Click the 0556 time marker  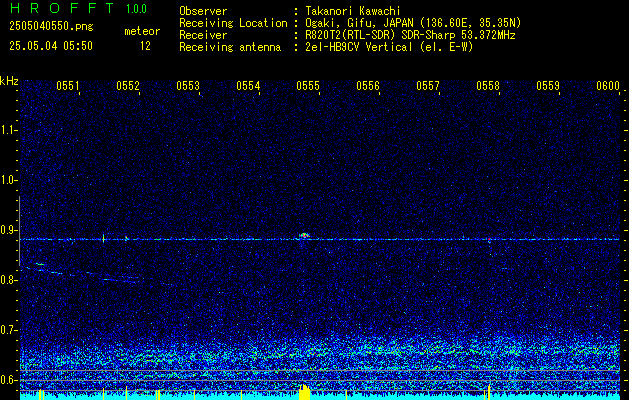368,85
